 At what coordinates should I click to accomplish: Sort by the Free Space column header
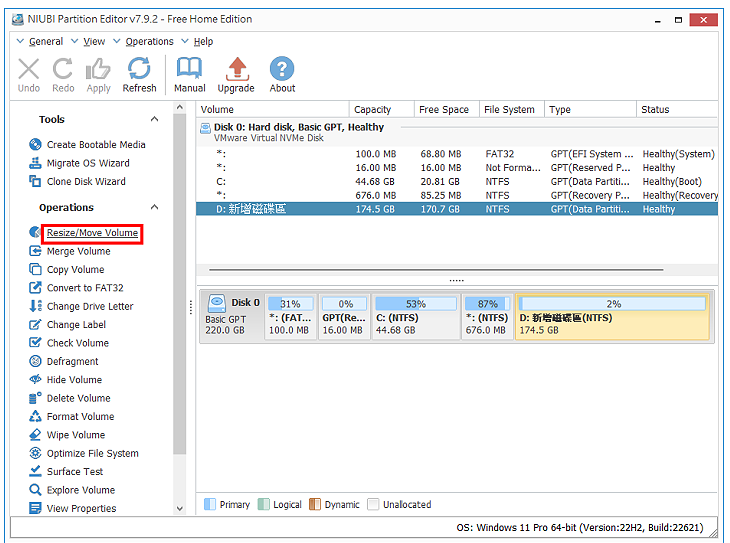(447, 109)
